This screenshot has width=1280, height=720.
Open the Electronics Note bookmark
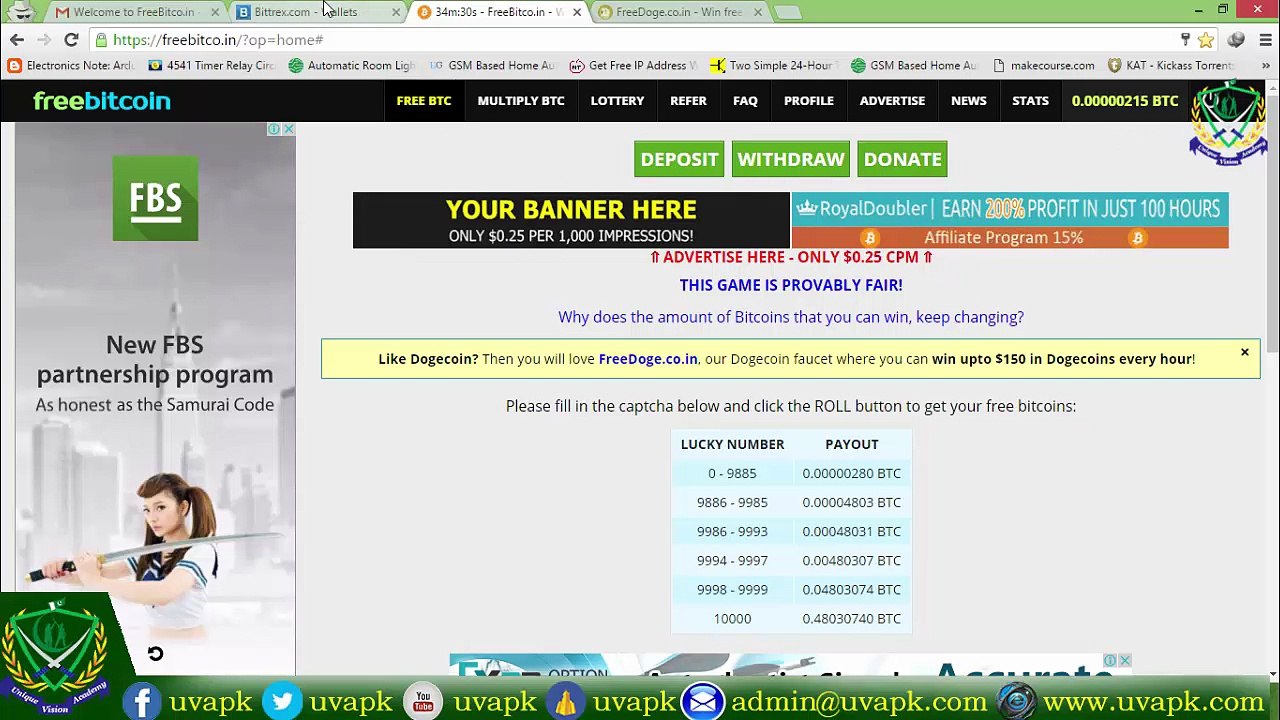point(70,66)
